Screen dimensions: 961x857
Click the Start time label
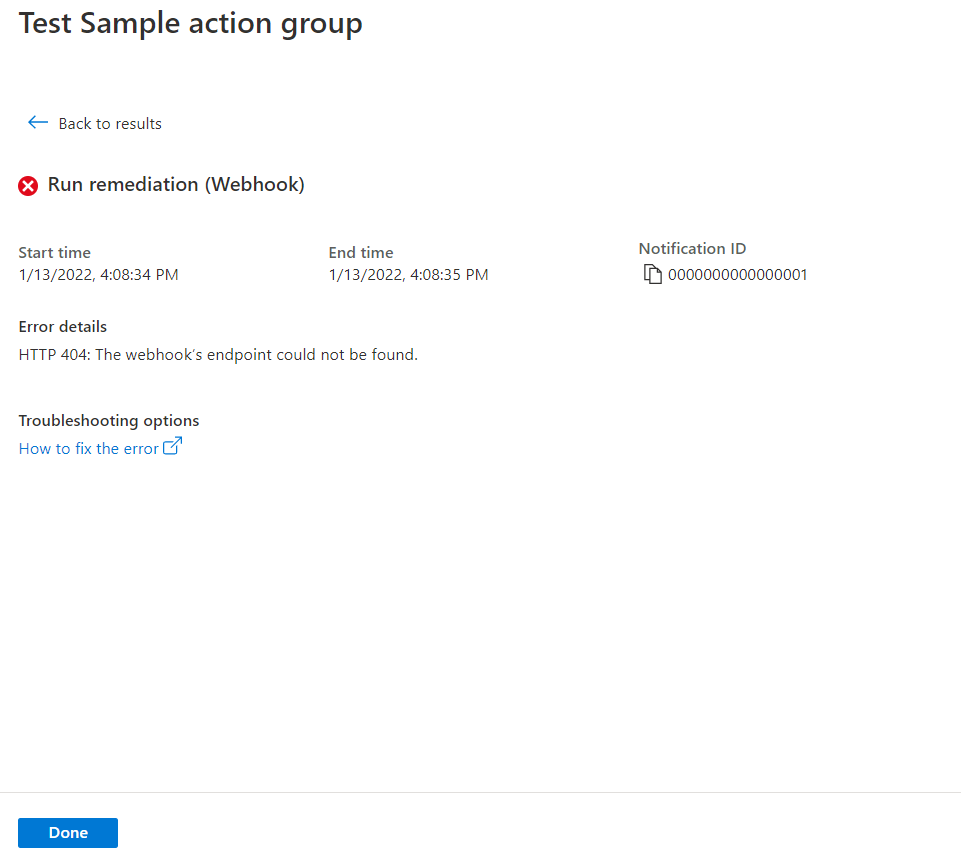[55, 253]
